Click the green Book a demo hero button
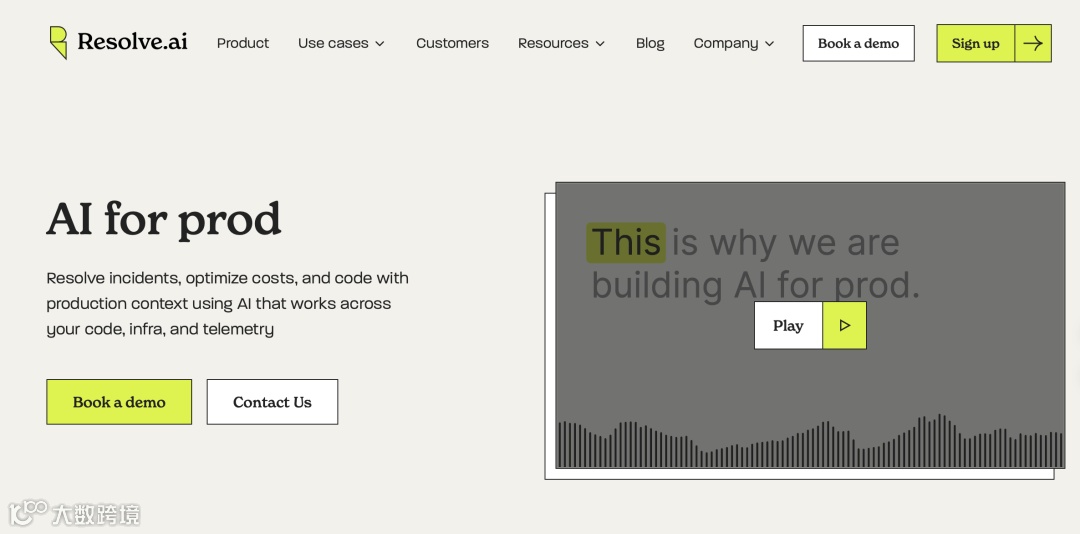Screen dimensions: 1080x534 119,402
